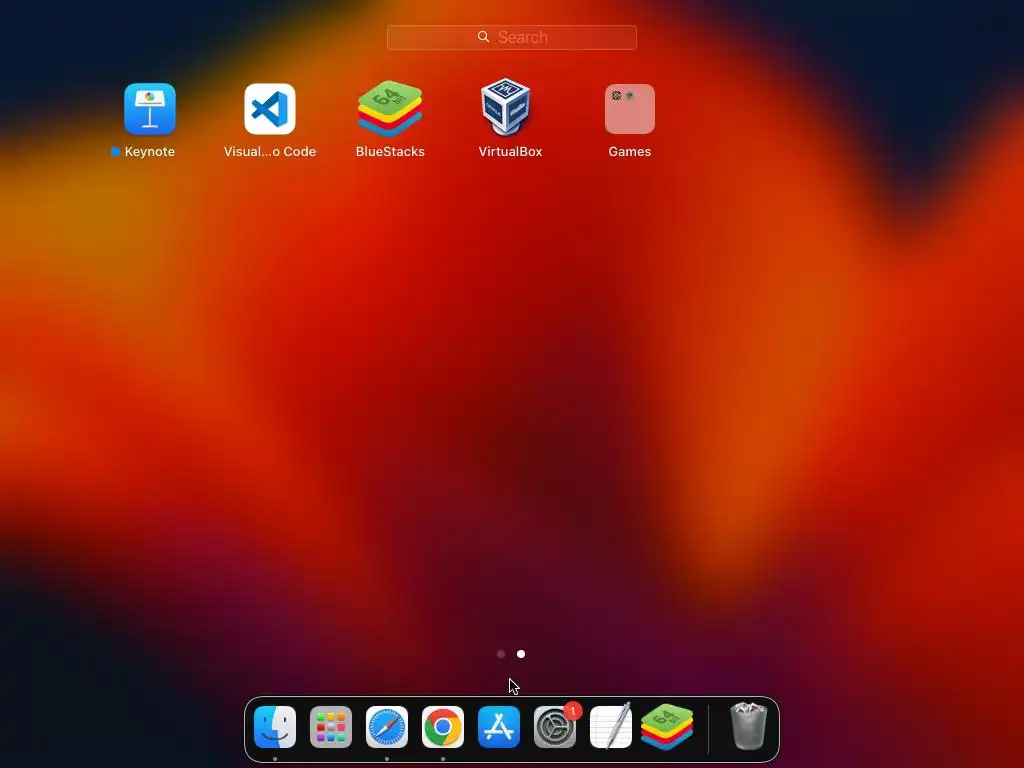1024x768 pixels.
Task: Click the "Games" folder label
Action: pyautogui.click(x=630, y=152)
